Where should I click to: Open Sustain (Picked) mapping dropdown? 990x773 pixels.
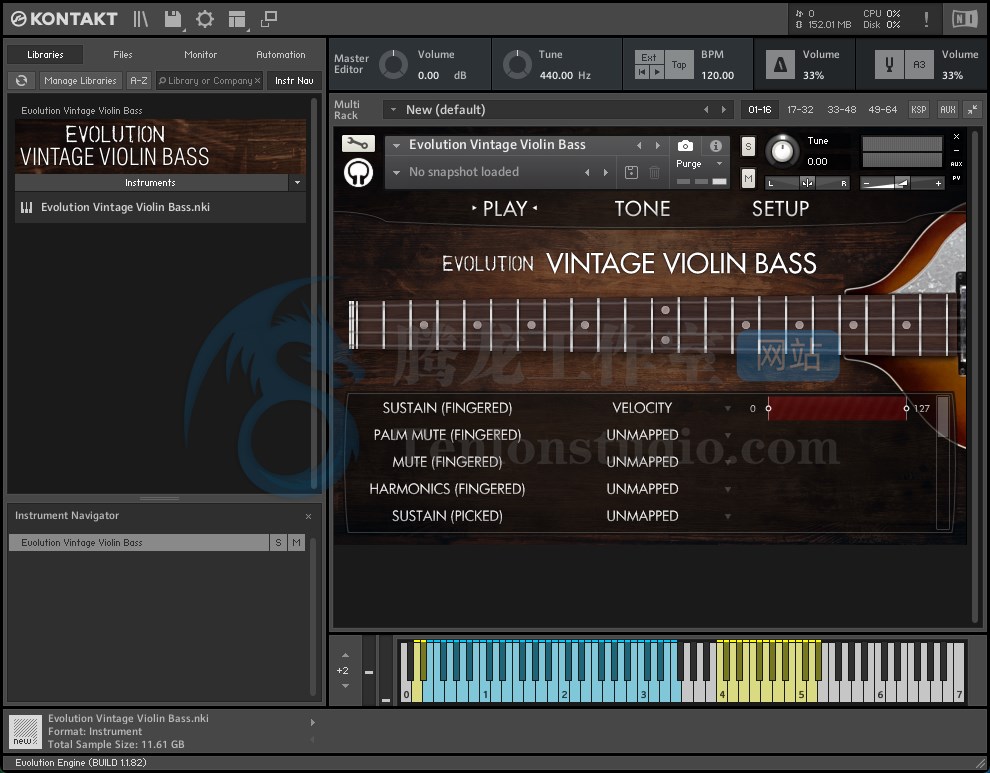pos(728,517)
